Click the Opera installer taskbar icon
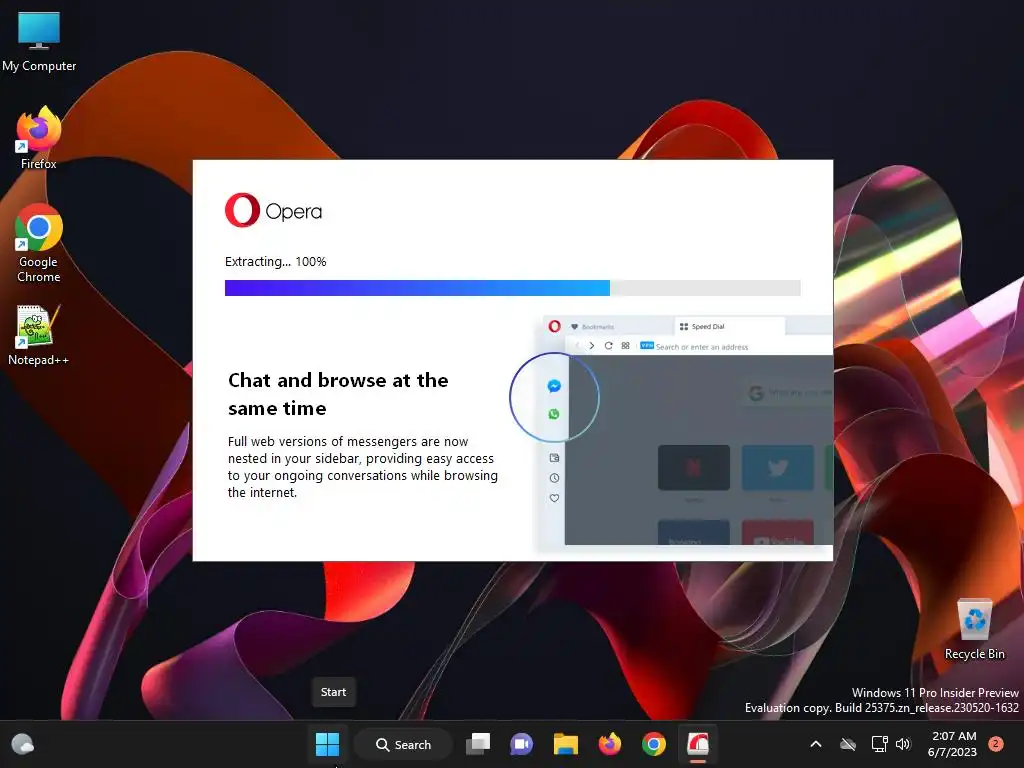This screenshot has height=768, width=1024. [x=698, y=744]
